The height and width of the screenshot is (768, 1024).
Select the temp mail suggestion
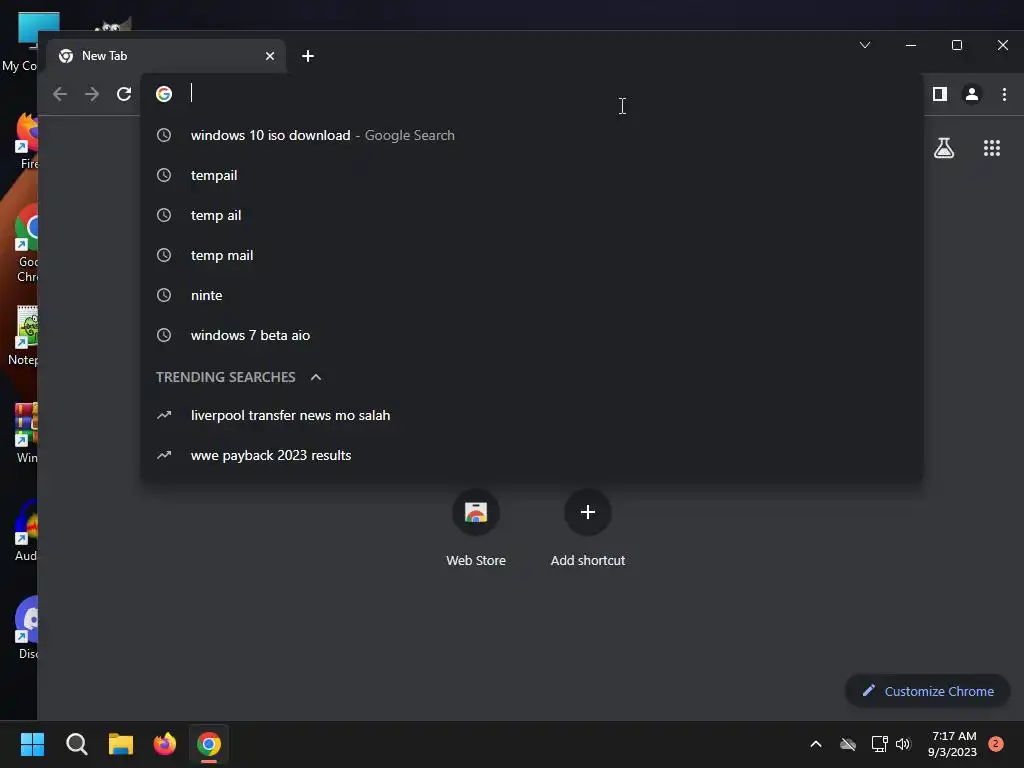pos(532,255)
